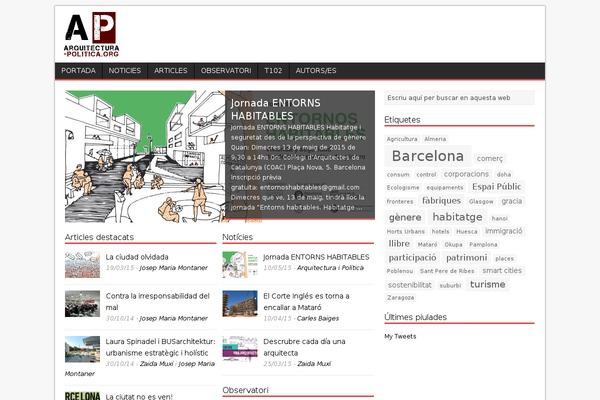The height and width of the screenshot is (400, 600).
Task: Select the doha tag
Action: click(x=504, y=175)
